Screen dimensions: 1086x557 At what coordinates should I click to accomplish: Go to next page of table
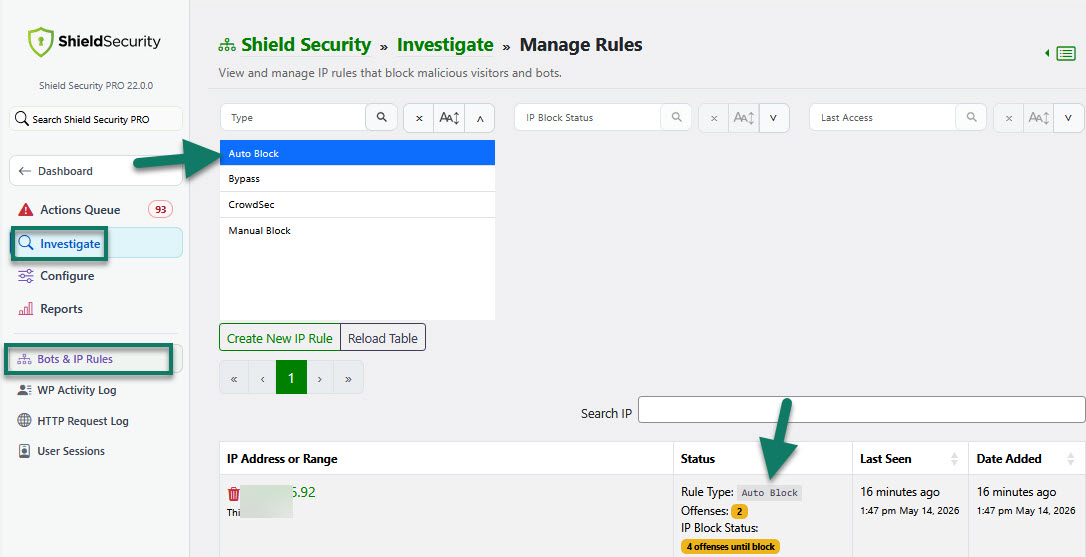(319, 378)
